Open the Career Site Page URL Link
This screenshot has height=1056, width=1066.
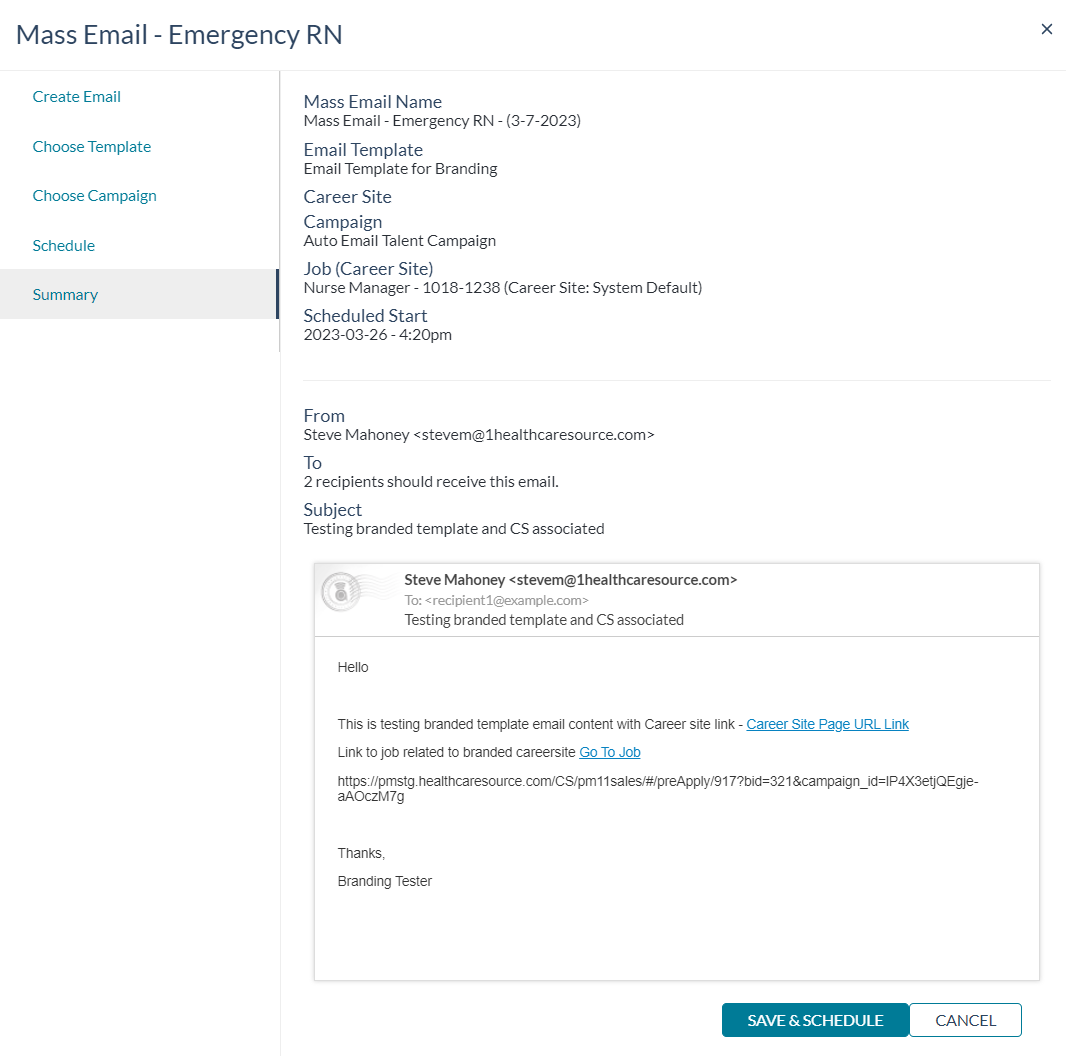pos(827,724)
